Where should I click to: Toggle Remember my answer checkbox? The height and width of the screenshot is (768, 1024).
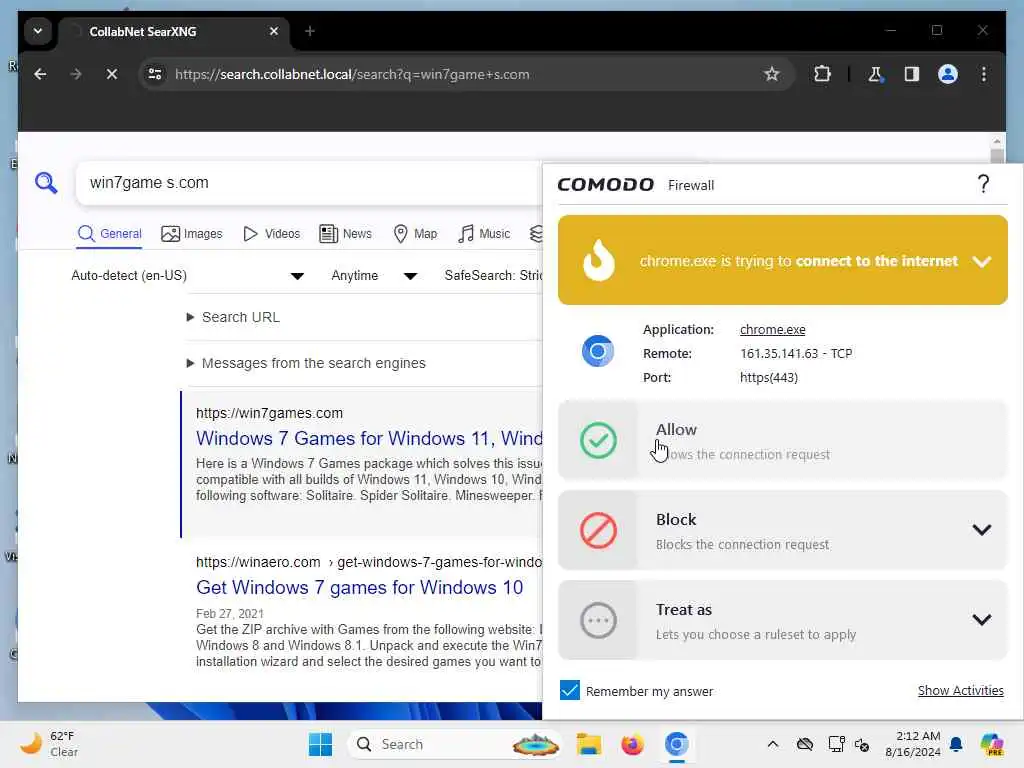569,690
